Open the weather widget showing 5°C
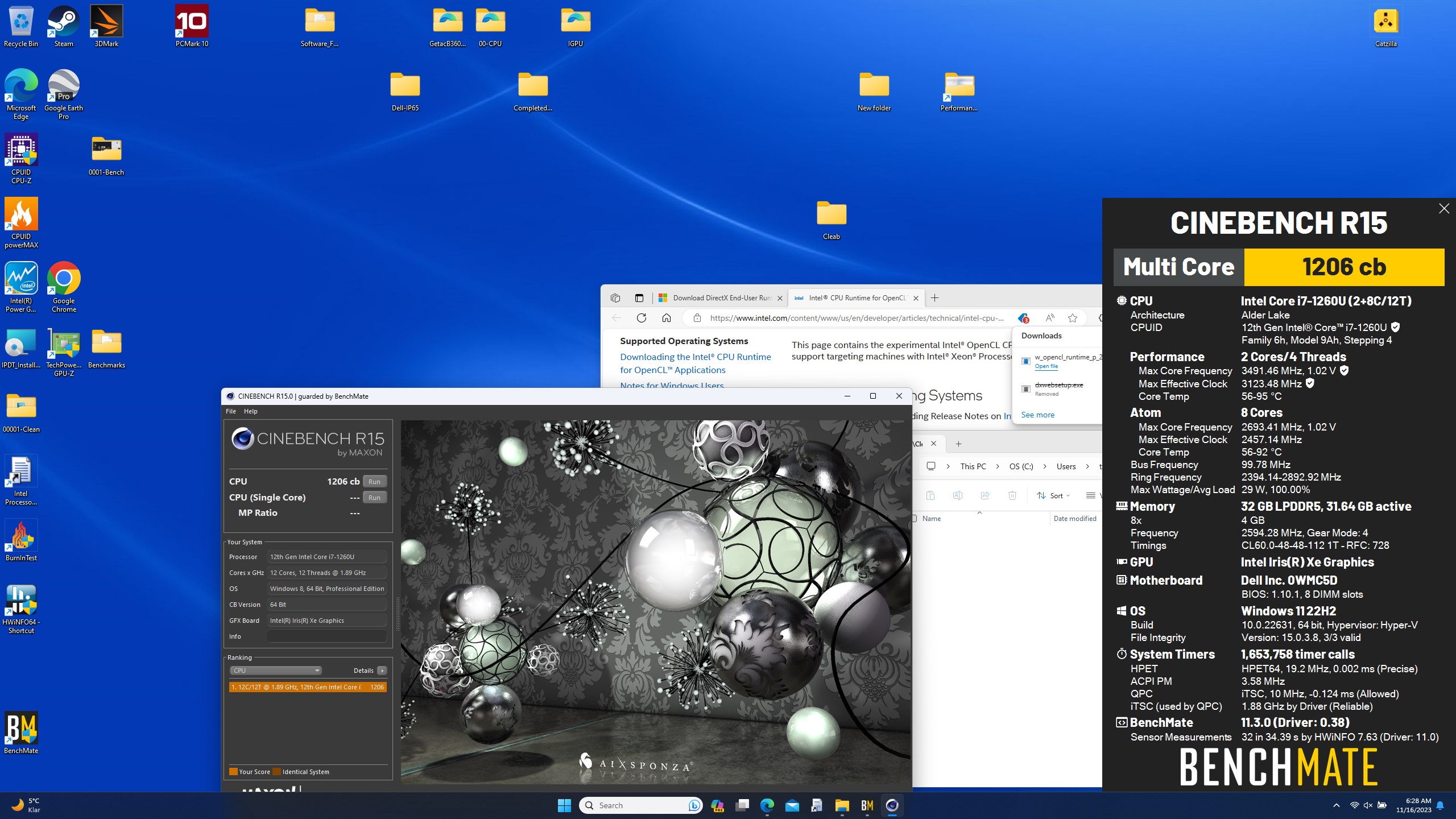This screenshot has width=1456, height=819. click(x=26, y=805)
